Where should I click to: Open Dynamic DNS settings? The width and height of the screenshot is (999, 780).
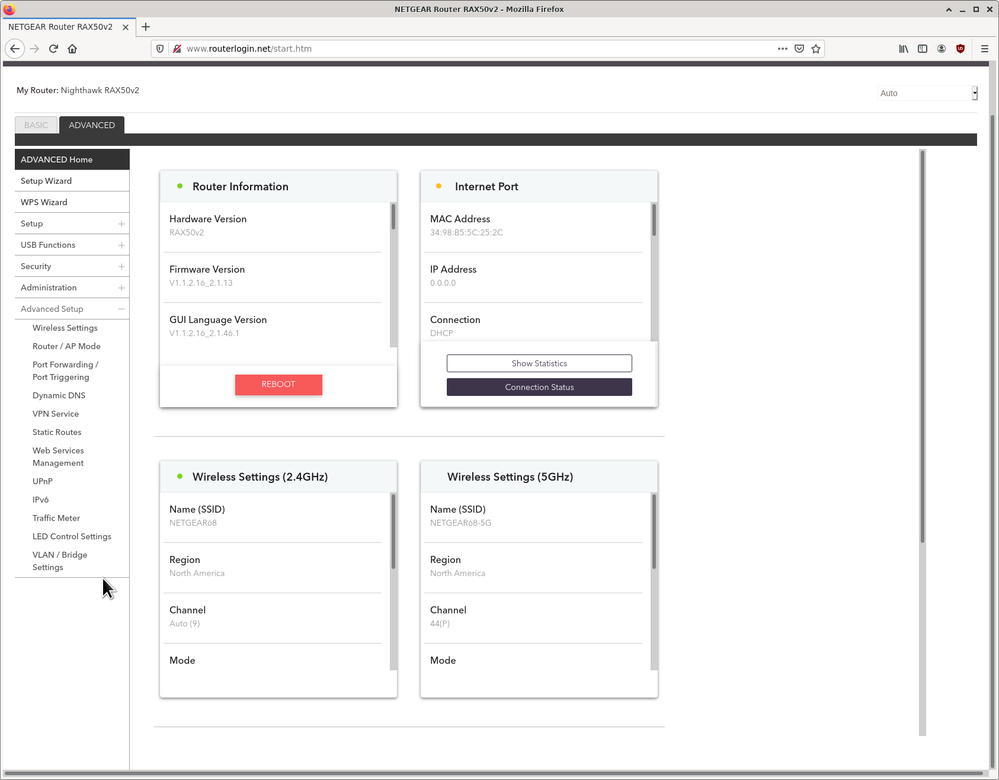click(x=59, y=395)
